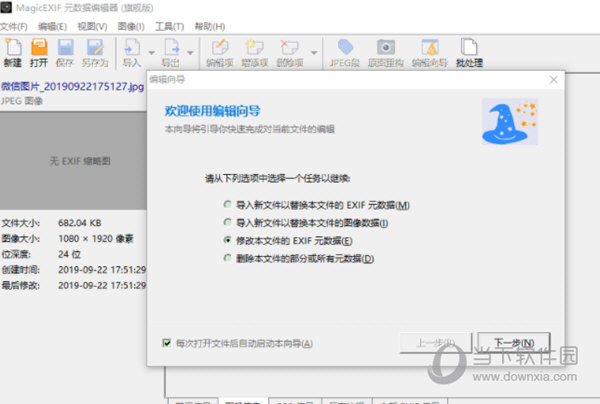This screenshot has width=600, height=404.
Task: Click the 另存为 (Save As) toolbar icon
Action: (x=95, y=47)
